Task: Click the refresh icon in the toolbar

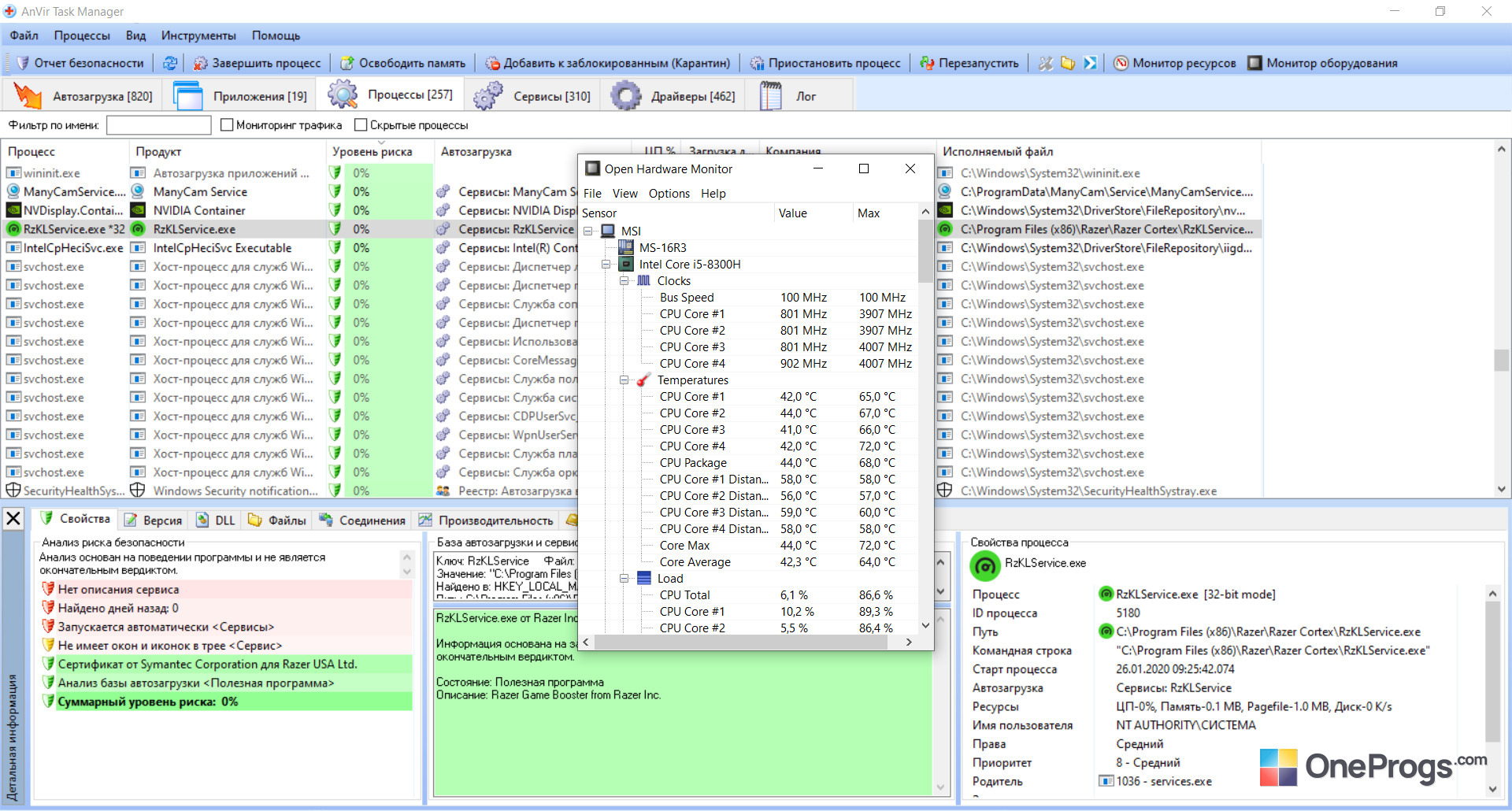Action: tap(170, 63)
